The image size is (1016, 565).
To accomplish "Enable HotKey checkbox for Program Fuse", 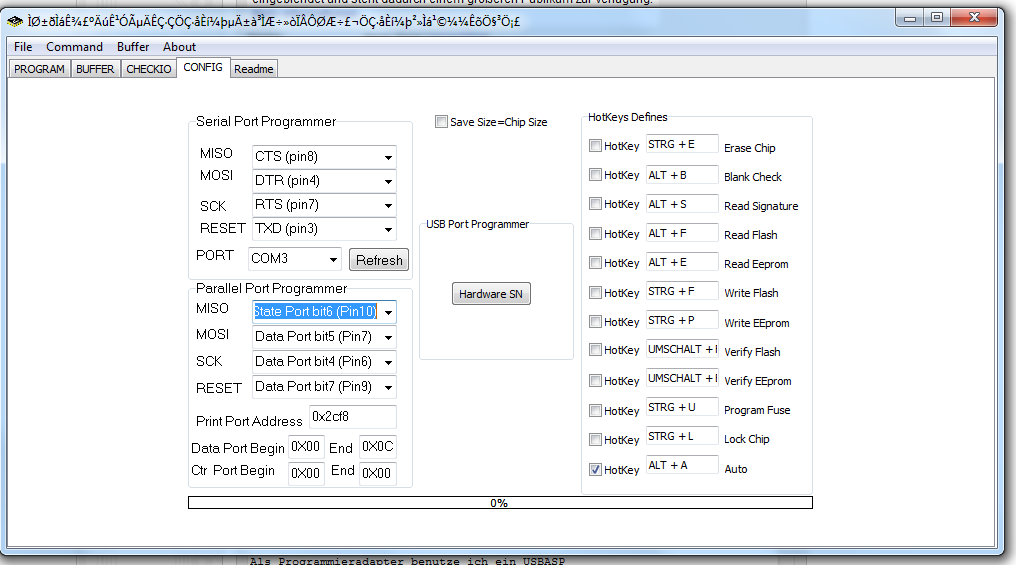I will point(595,410).
